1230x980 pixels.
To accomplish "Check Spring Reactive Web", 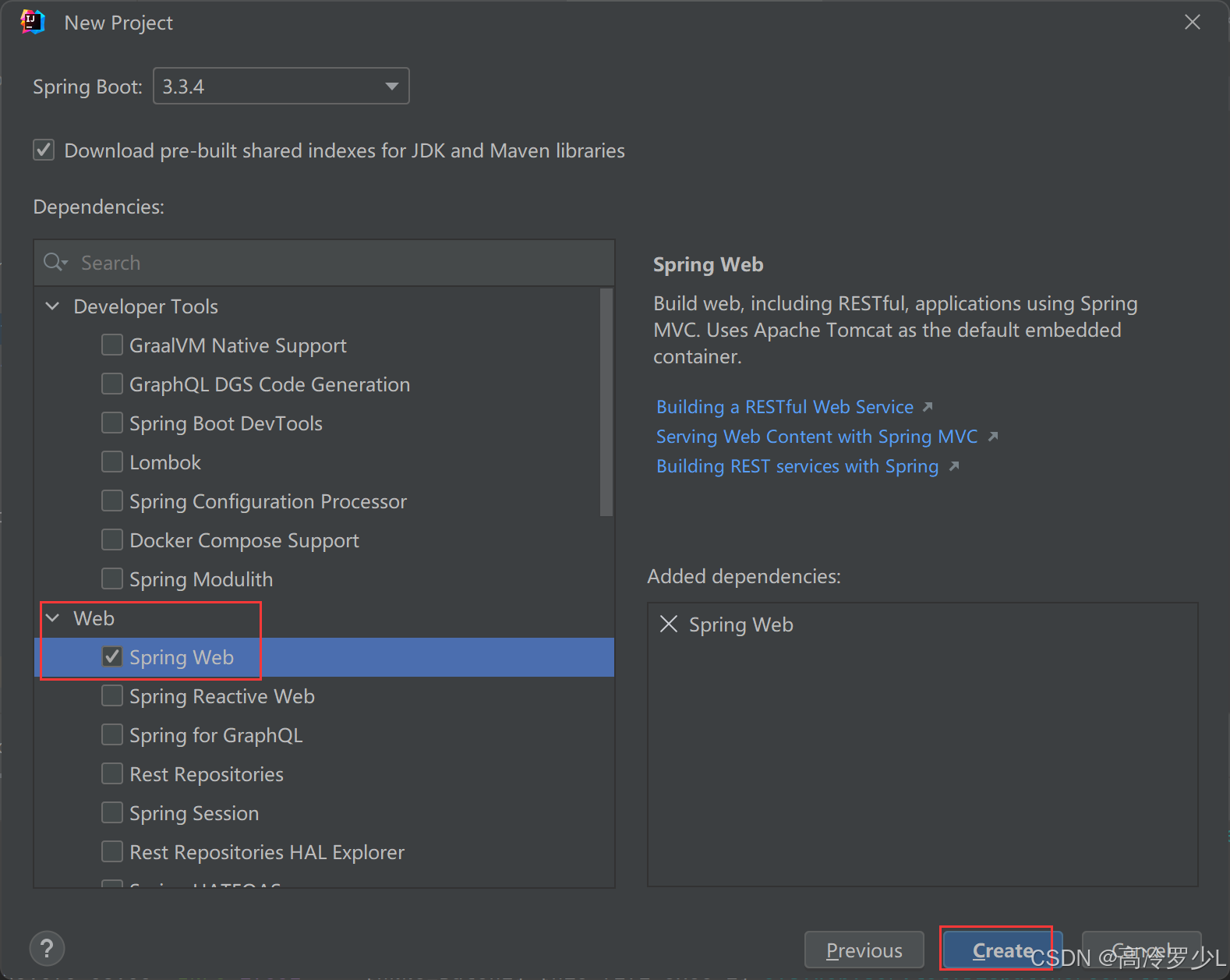I will click(x=112, y=695).
